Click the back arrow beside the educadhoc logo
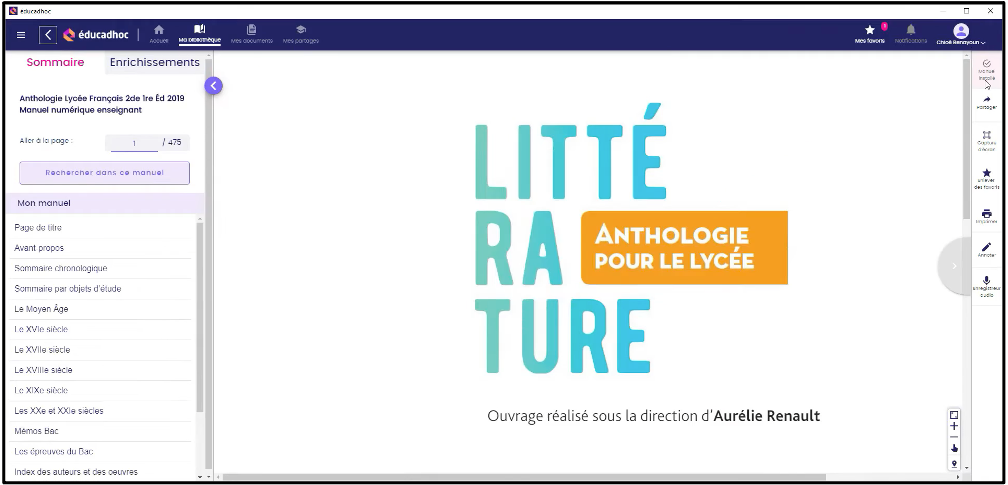The height and width of the screenshot is (485, 1008). click(48, 35)
